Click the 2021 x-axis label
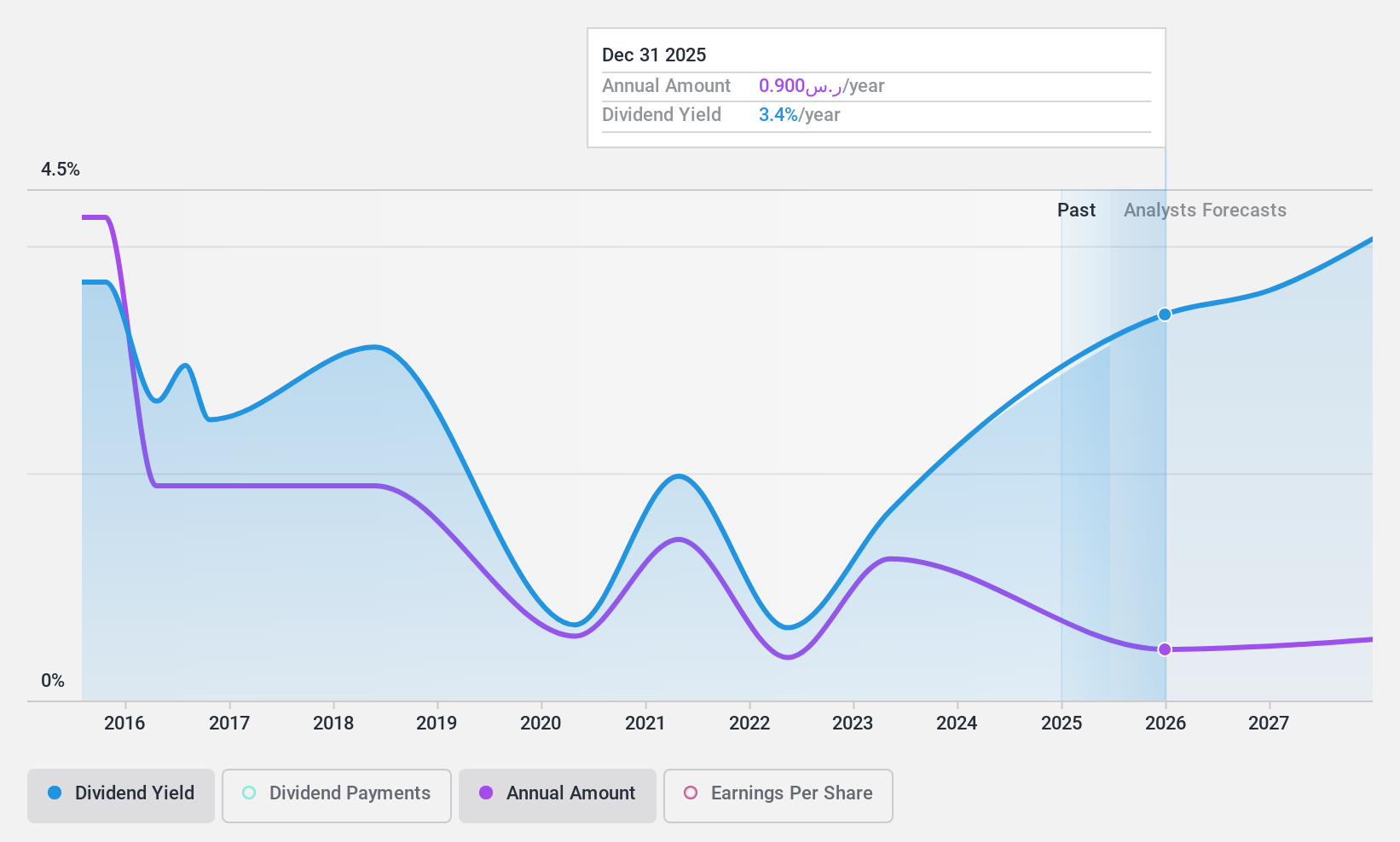 click(x=645, y=724)
